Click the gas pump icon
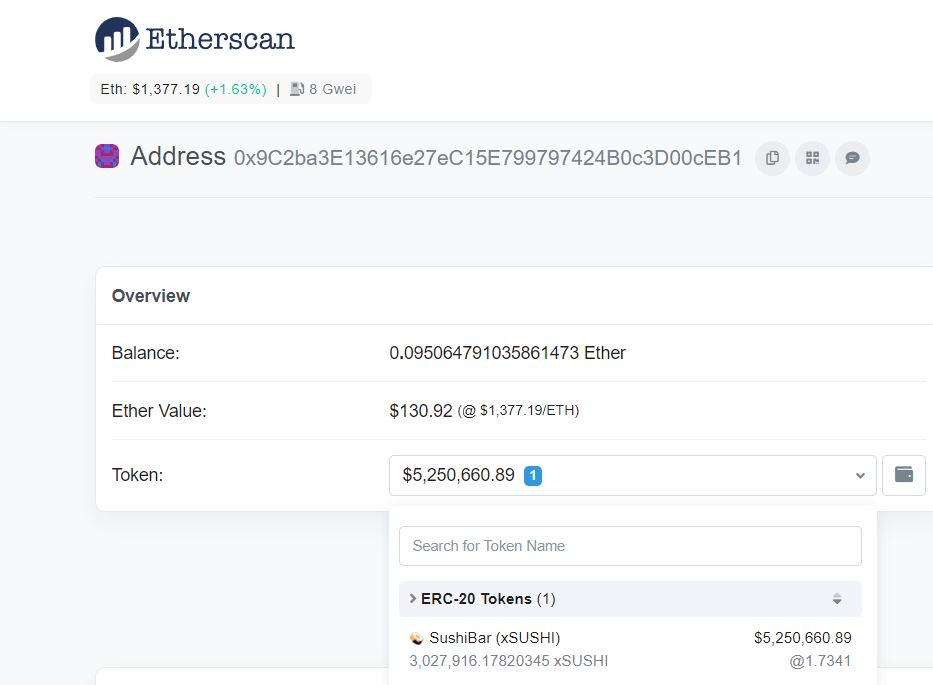This screenshot has height=685, width=933. 297,89
